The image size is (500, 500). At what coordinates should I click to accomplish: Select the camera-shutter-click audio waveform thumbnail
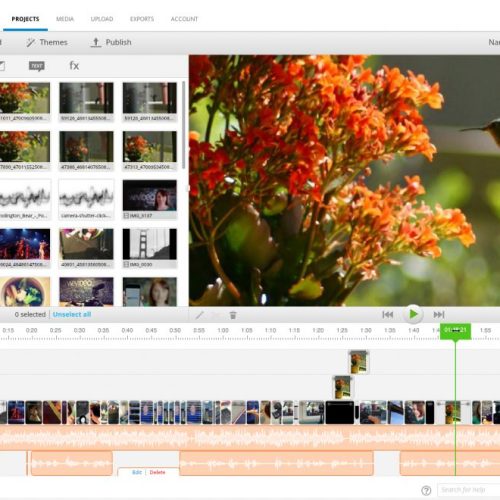[86, 199]
